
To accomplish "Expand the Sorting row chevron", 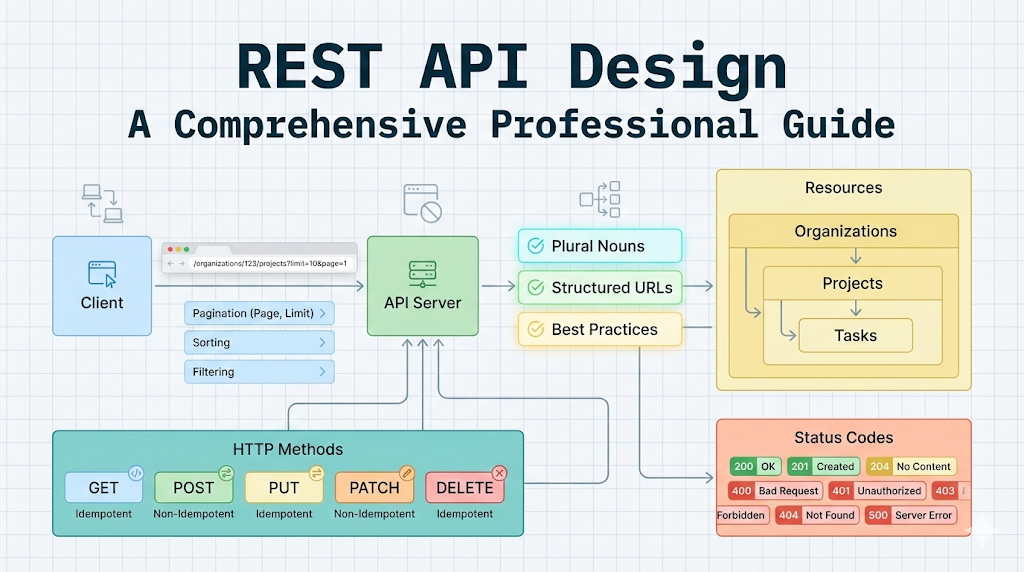I will [322, 343].
